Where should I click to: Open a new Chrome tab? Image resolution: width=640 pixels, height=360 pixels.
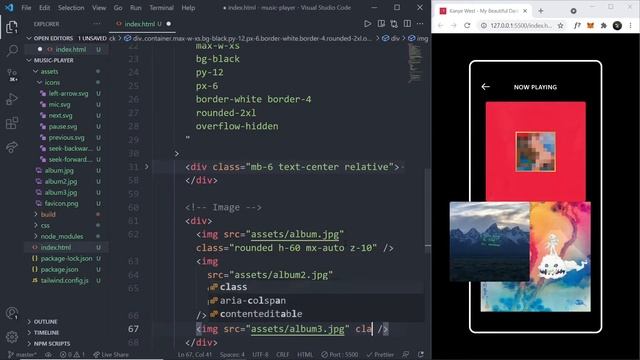541,11
